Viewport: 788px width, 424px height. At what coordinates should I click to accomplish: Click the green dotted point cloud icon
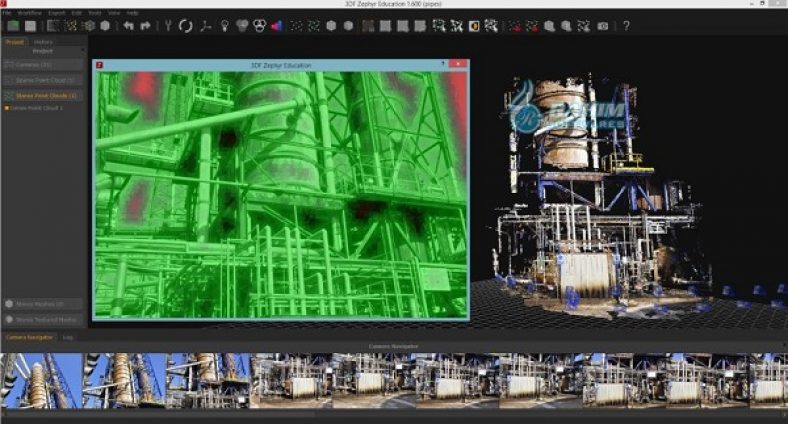tap(314, 26)
